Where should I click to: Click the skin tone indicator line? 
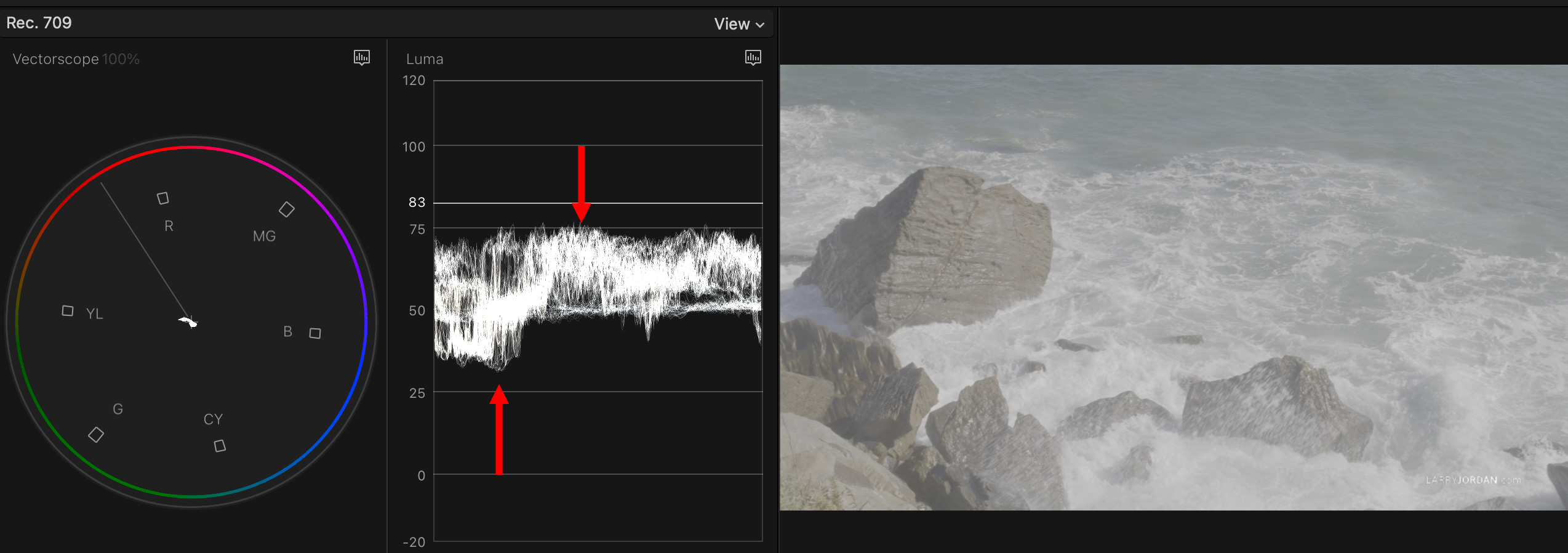coord(142,246)
